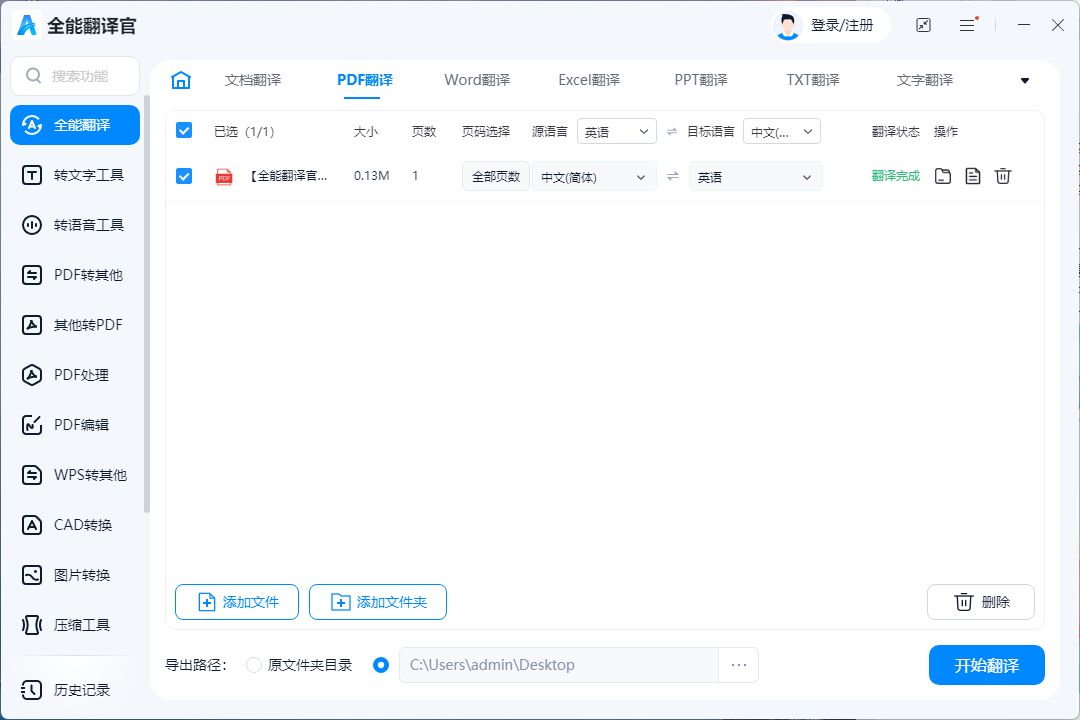Open 全能翻译 in the sidebar

(x=75, y=125)
